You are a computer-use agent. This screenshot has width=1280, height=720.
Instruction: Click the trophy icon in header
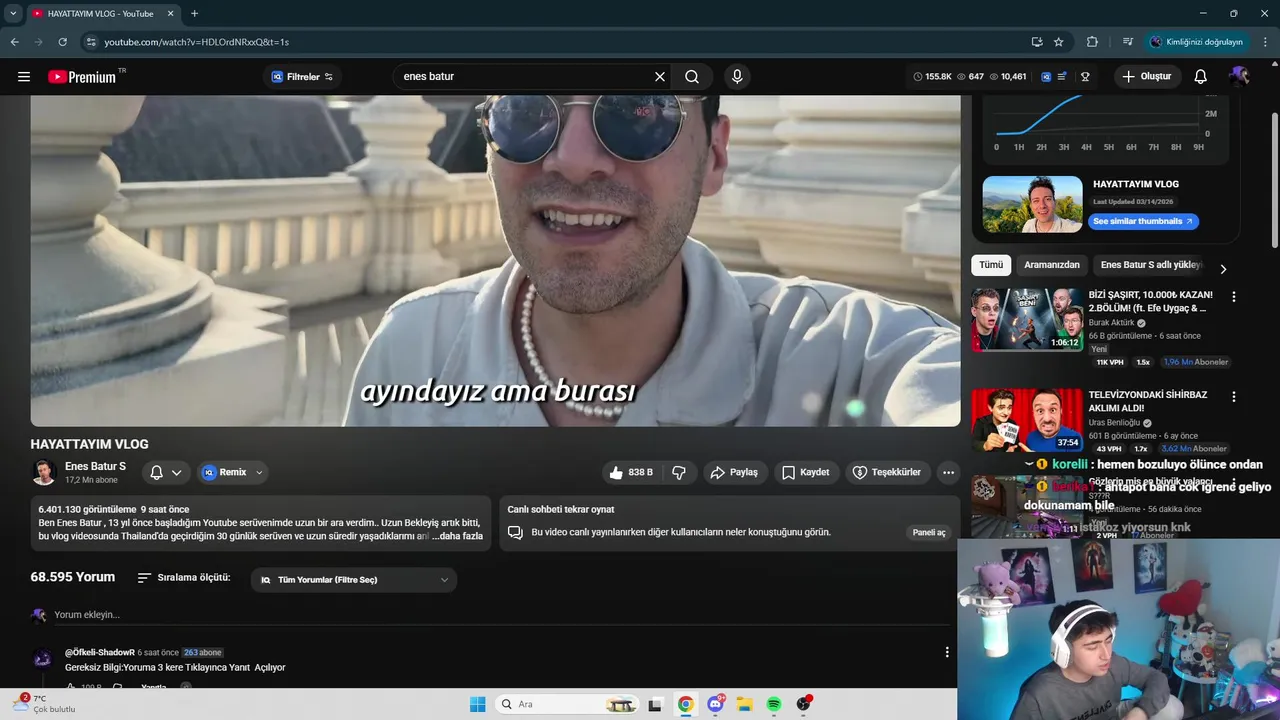tap(1085, 77)
